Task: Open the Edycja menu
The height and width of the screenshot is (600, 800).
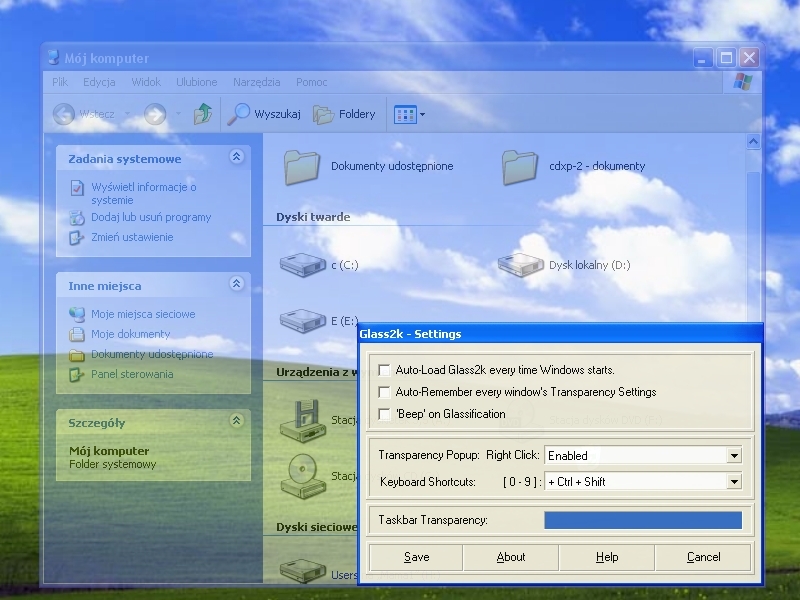Action: [99, 82]
